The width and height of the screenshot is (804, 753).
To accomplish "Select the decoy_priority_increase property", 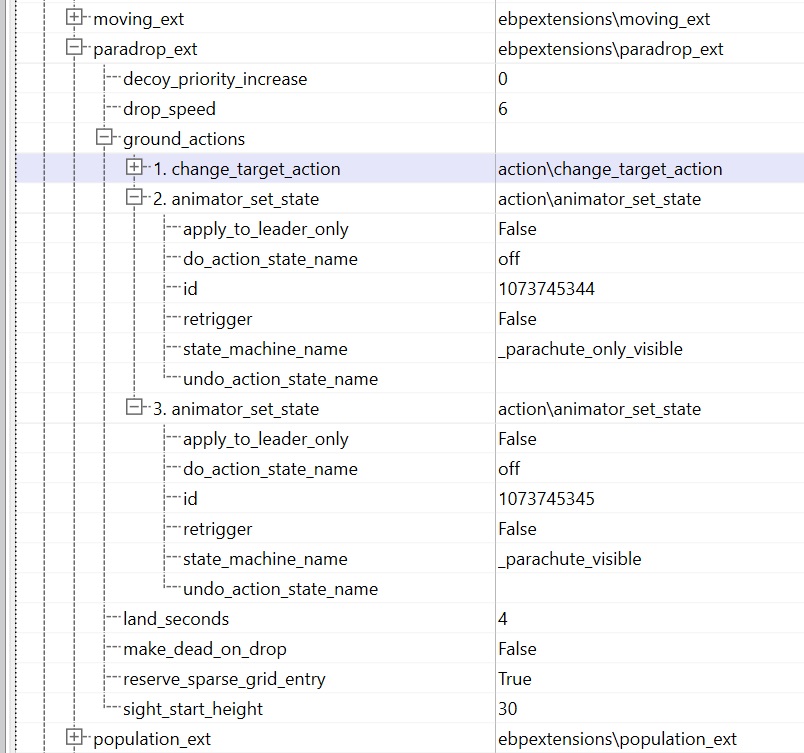I will (214, 79).
